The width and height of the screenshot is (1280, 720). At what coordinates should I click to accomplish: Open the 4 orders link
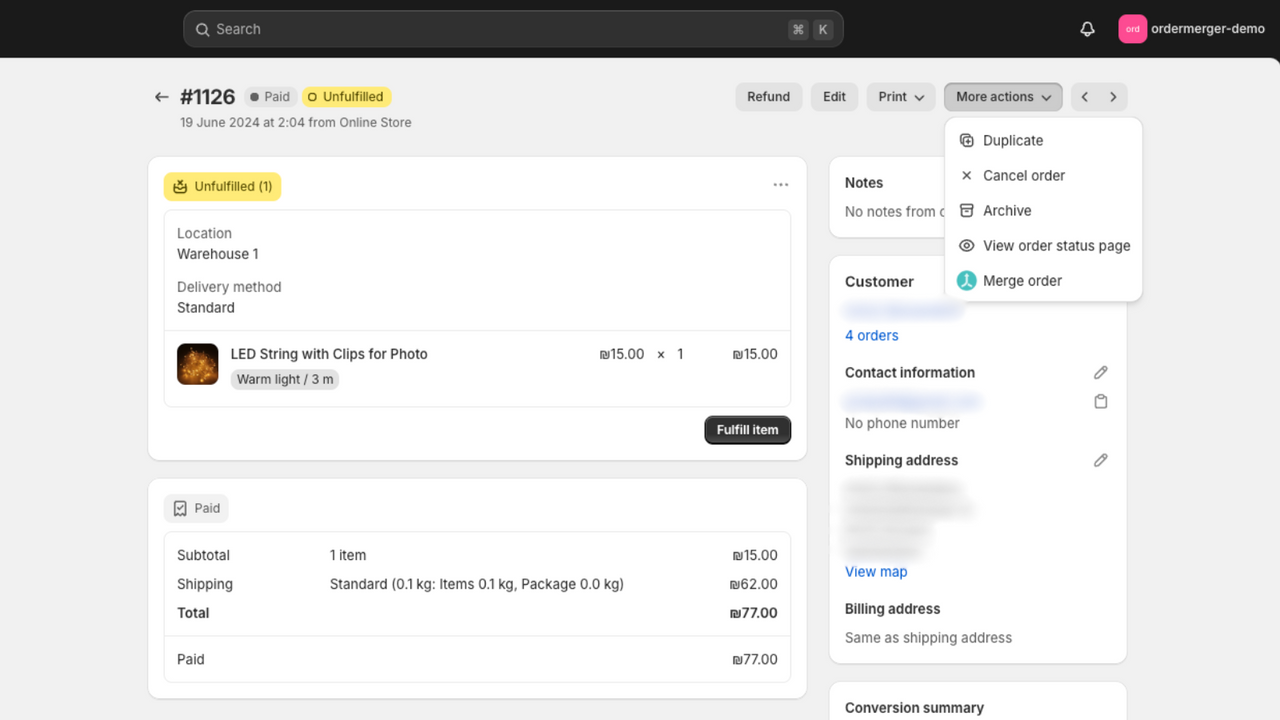[x=872, y=335]
